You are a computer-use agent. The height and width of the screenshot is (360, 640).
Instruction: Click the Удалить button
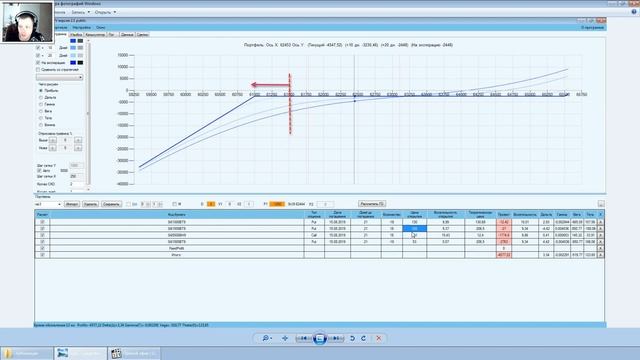click(x=90, y=204)
